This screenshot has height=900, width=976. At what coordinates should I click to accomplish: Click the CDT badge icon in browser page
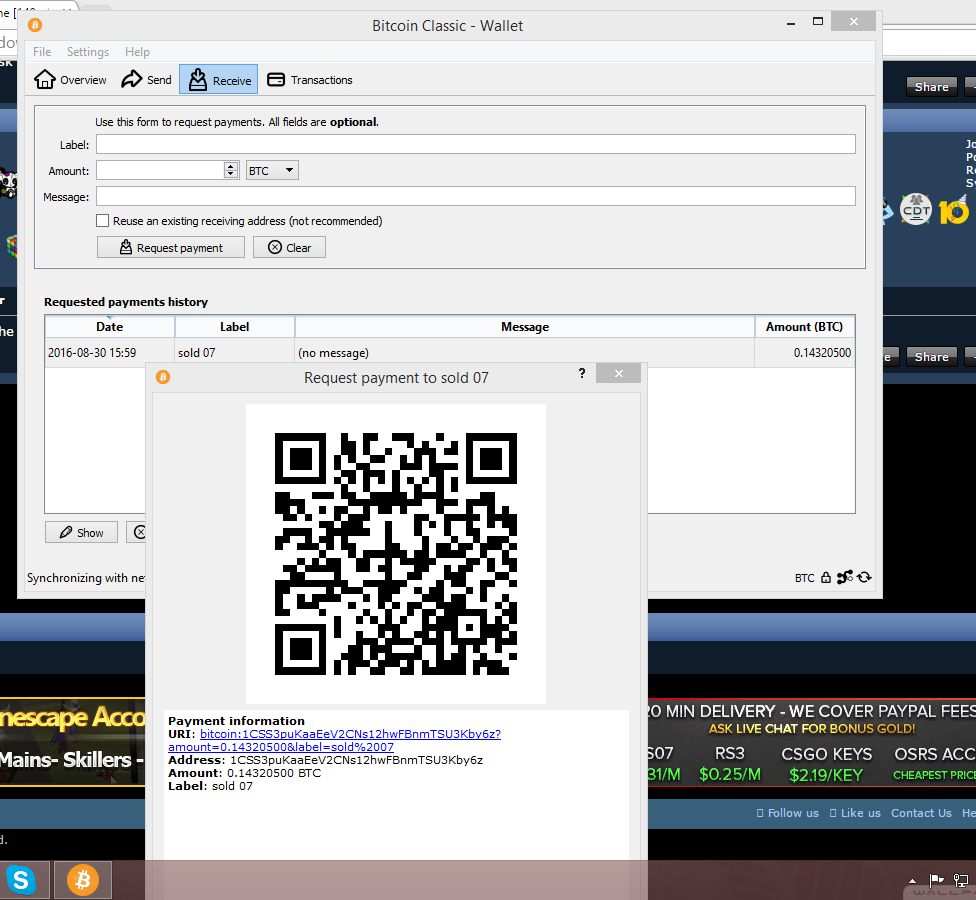916,210
